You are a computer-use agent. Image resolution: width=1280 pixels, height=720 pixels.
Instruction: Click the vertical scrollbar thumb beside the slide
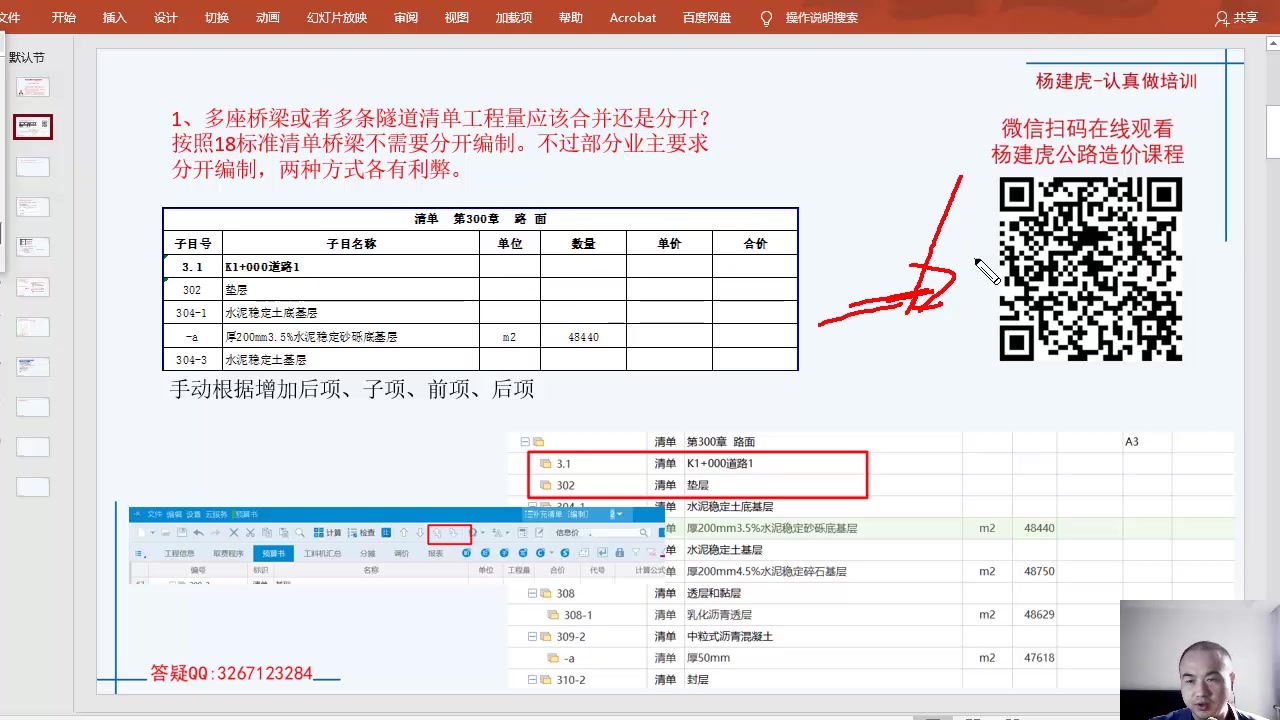1273,131
